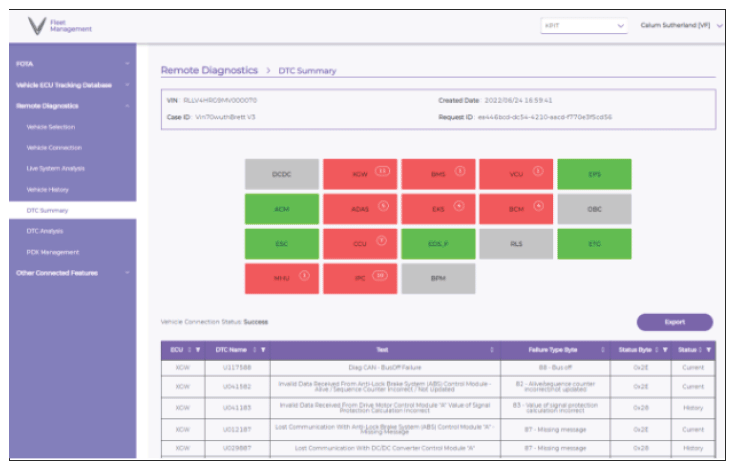The width and height of the screenshot is (735, 470).
Task: Go to Live System Analysis page
Action: coord(54,168)
